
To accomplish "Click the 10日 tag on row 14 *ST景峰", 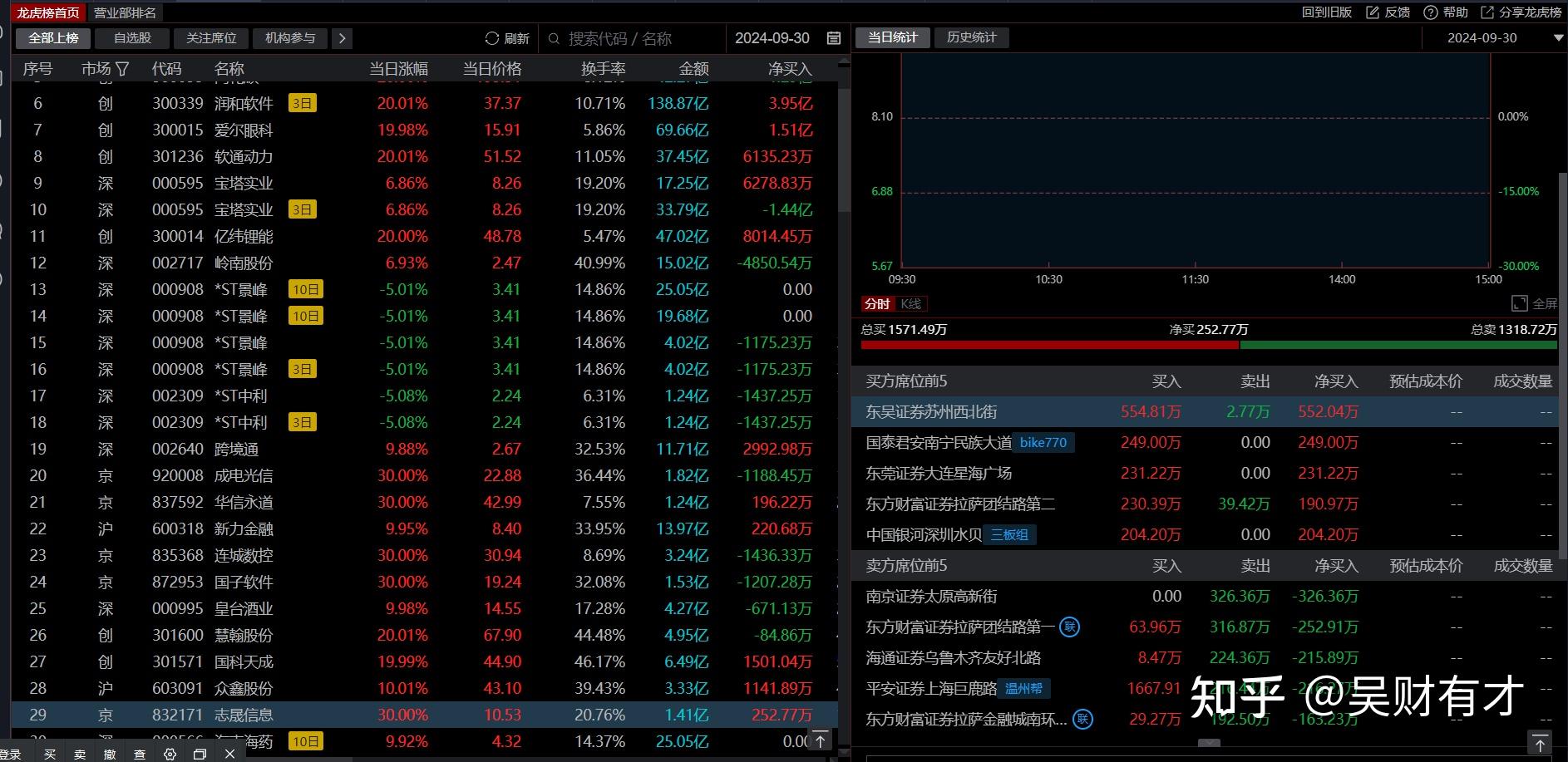I will (x=306, y=316).
